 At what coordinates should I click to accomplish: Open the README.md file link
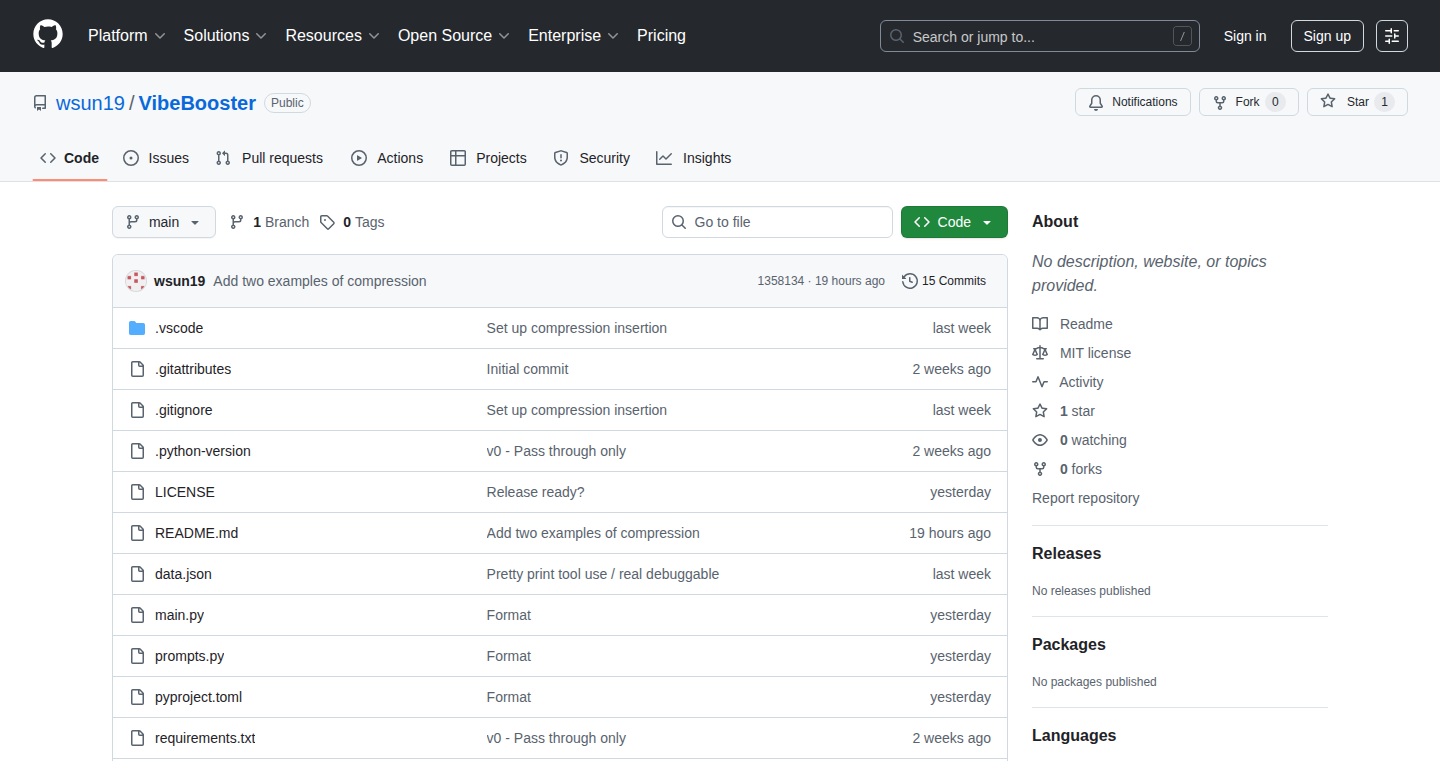pos(196,533)
